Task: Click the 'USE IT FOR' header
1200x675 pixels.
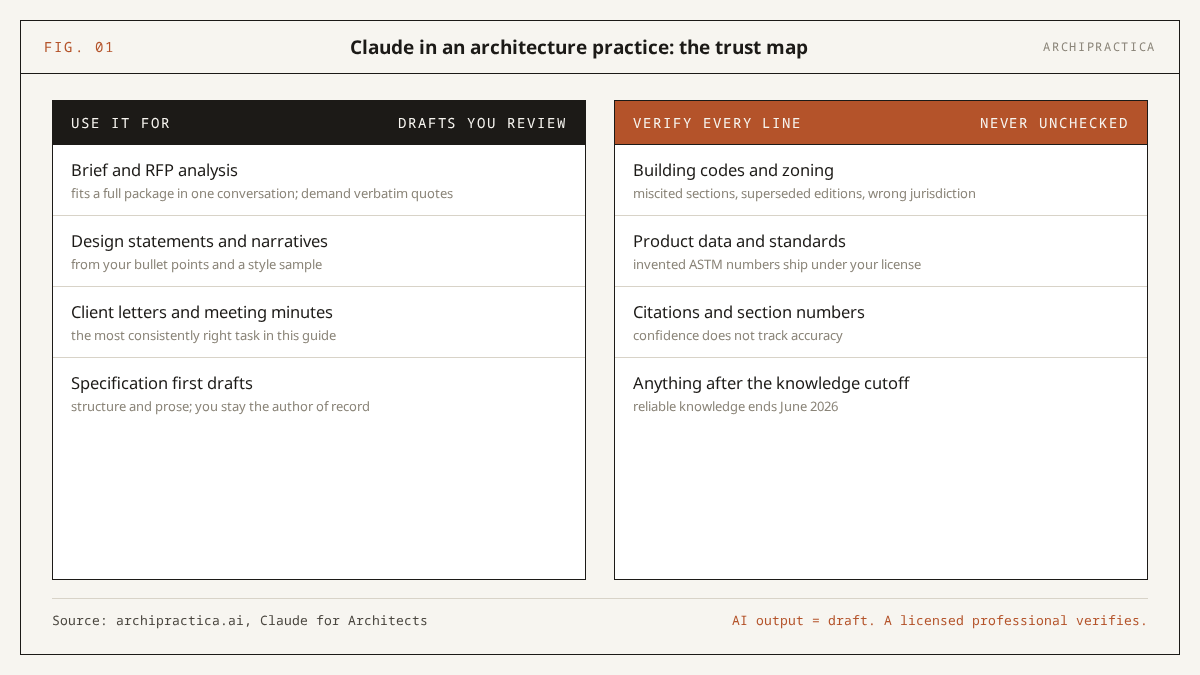Action: click(x=121, y=123)
